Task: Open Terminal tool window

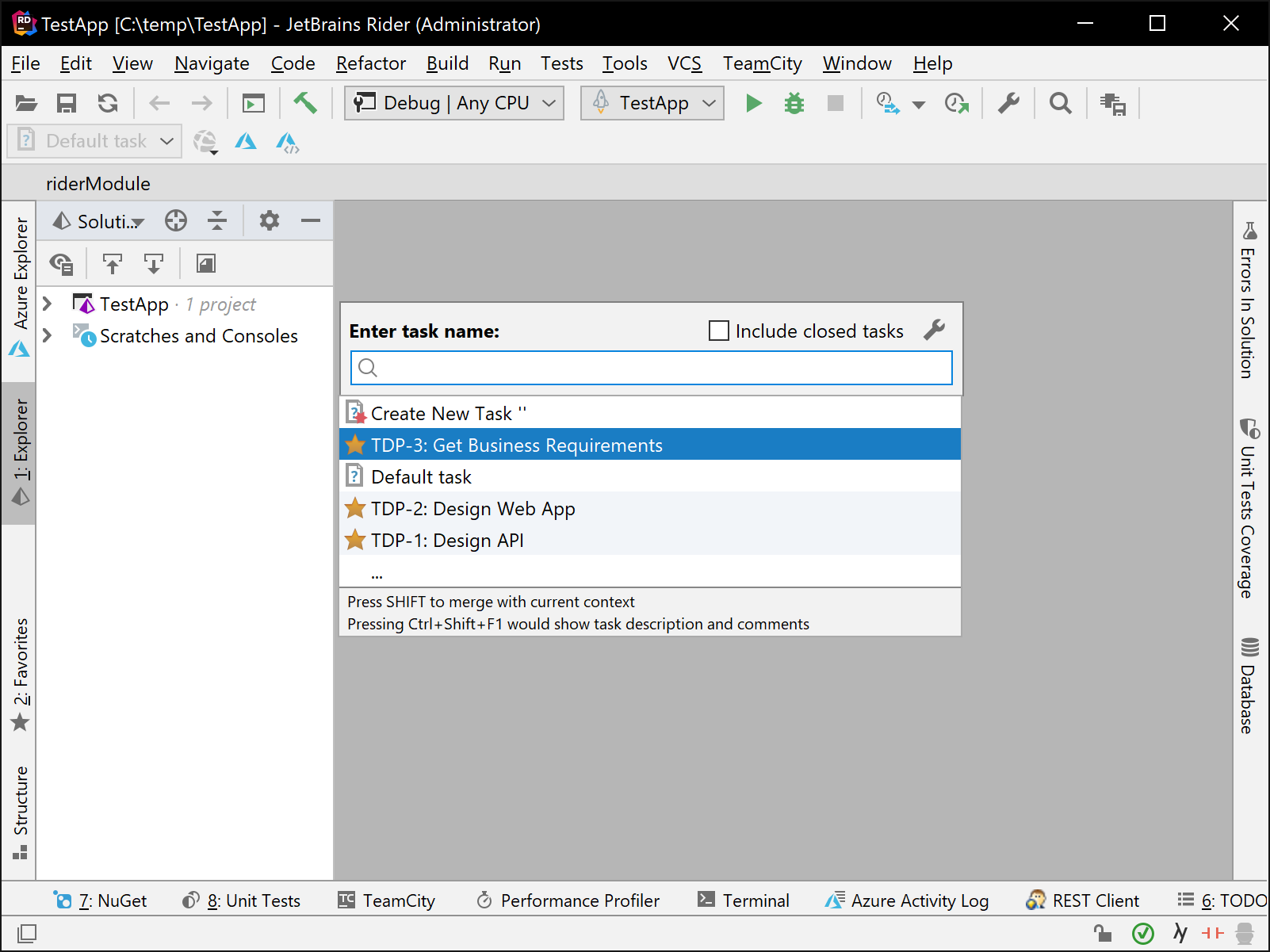Action: pos(743,900)
